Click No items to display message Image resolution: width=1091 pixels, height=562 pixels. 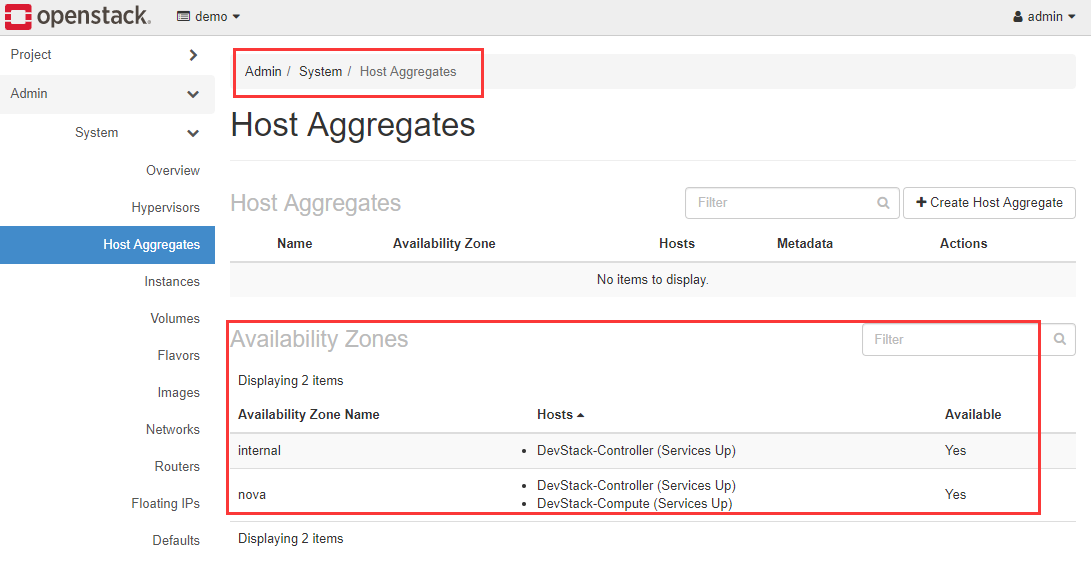point(653,280)
